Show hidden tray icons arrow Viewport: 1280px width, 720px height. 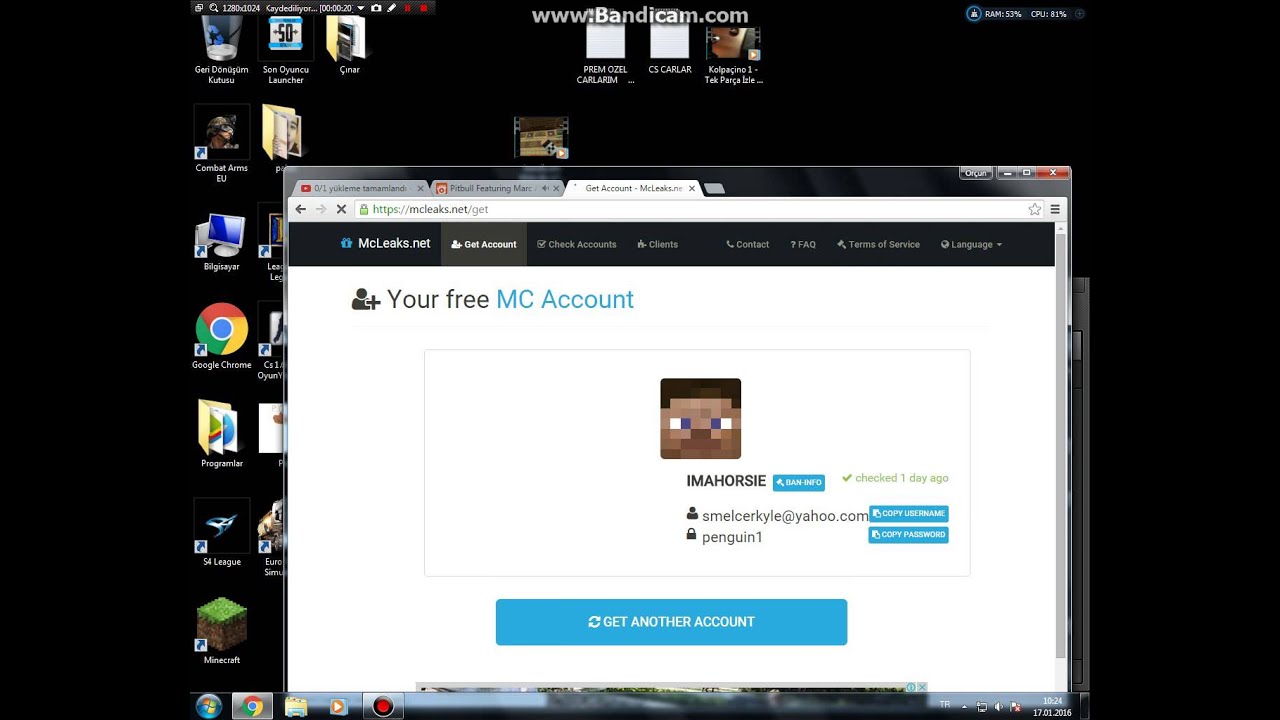coord(964,706)
